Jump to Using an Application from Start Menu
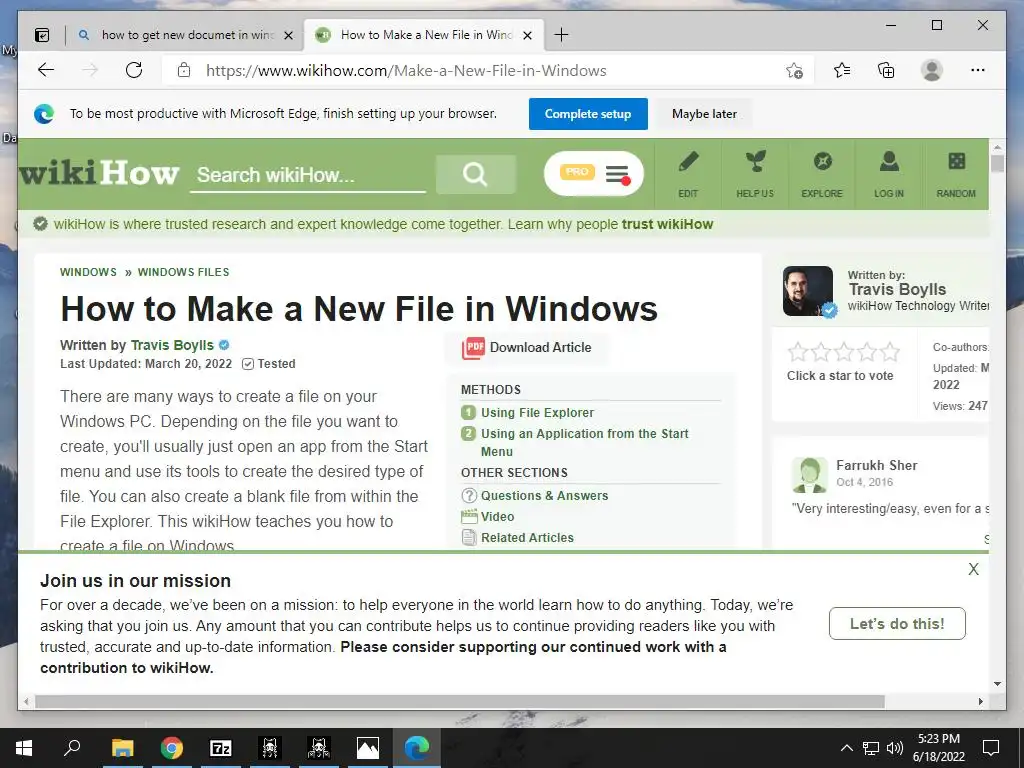 (584, 442)
